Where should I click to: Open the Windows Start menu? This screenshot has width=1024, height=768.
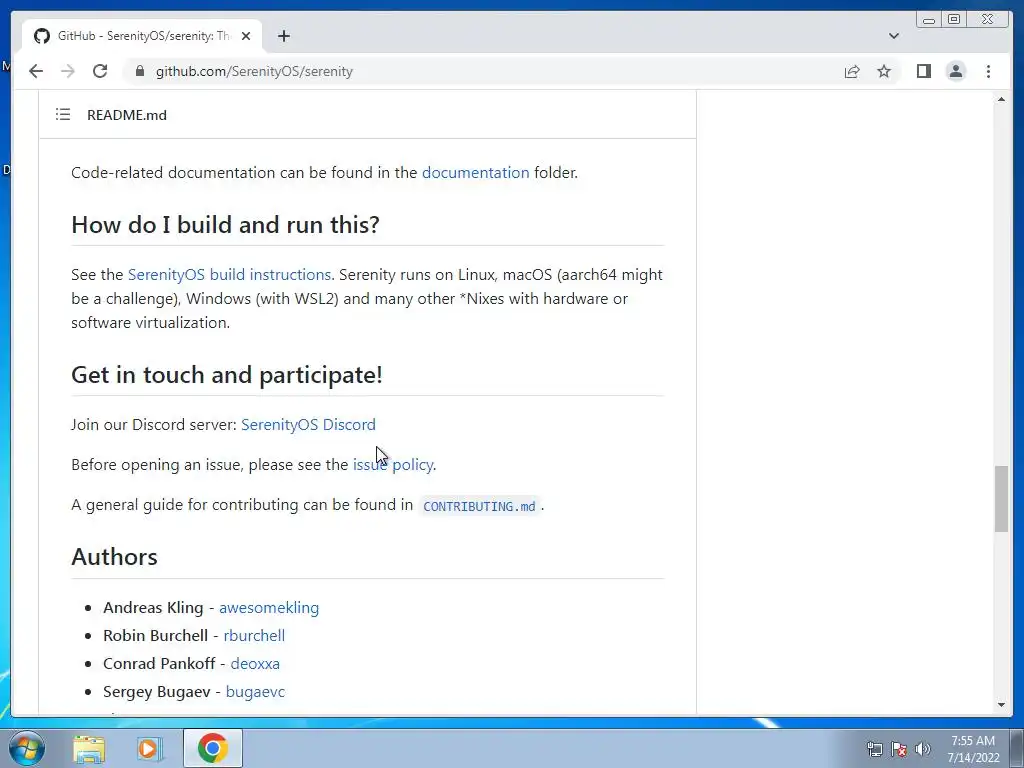[27, 748]
